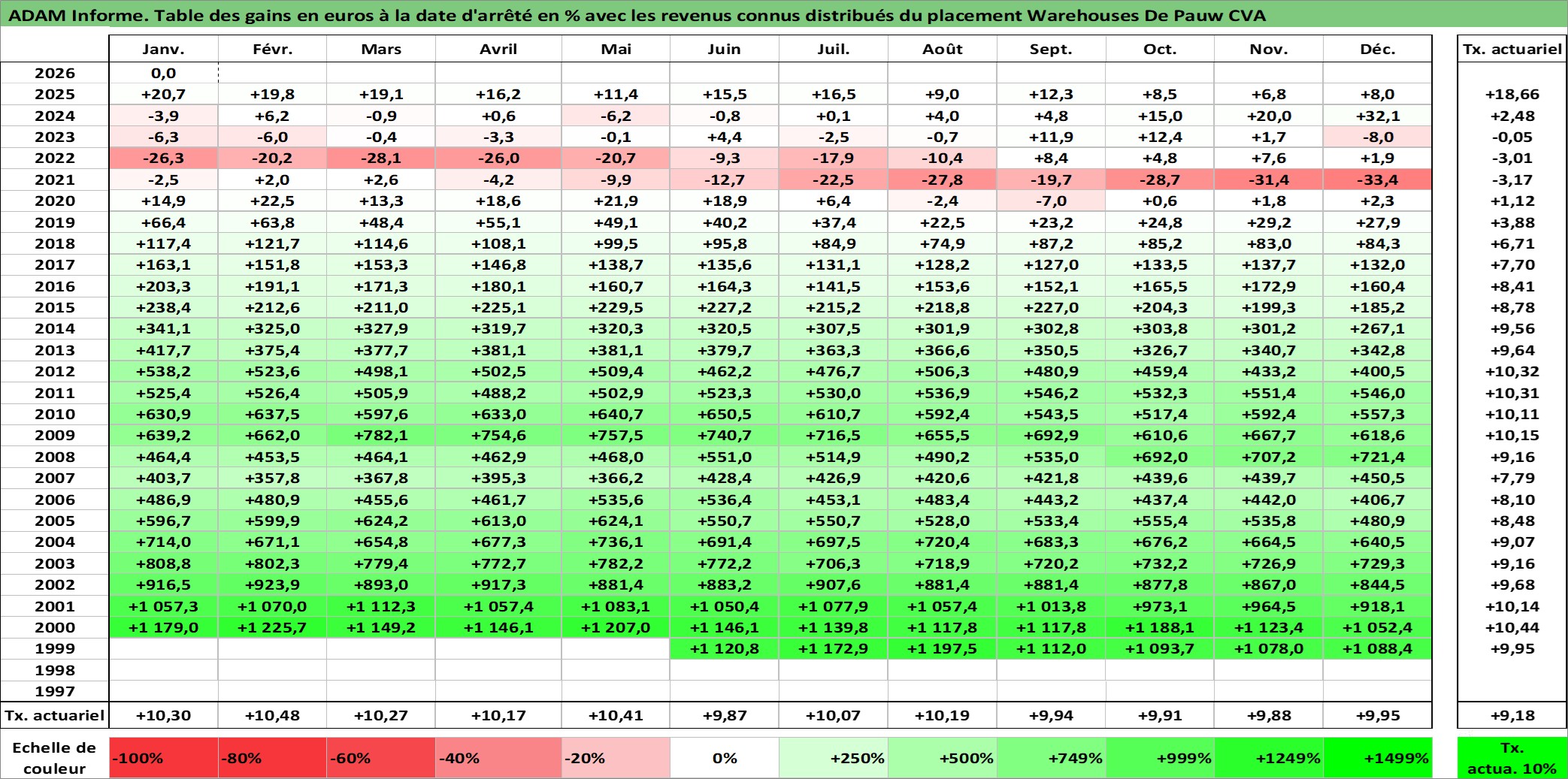Image resolution: width=1568 pixels, height=779 pixels.
Task: Select cell +721,4 in the 2008 row
Action: (1378, 457)
